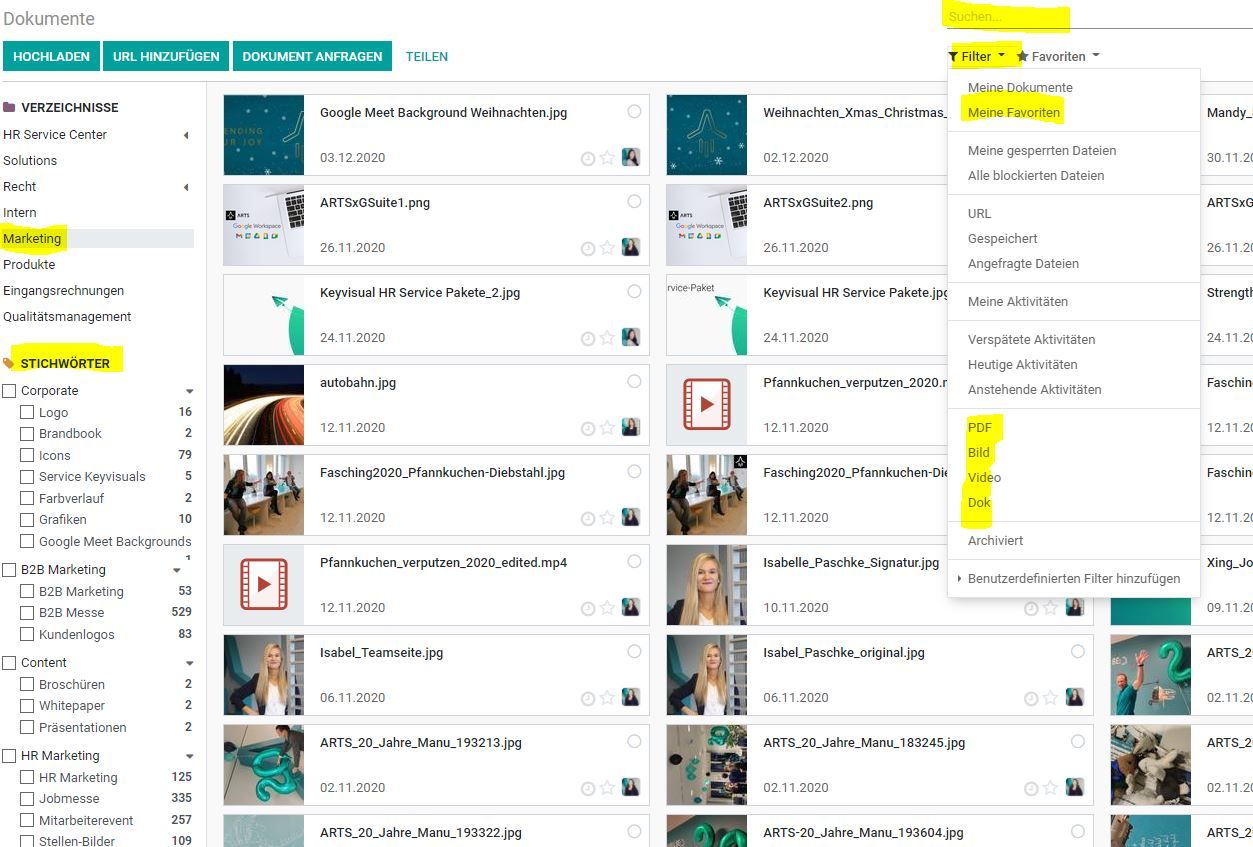The height and width of the screenshot is (847, 1253).
Task: Apply the Verspätete Aktivitäten filter
Action: tap(1032, 340)
